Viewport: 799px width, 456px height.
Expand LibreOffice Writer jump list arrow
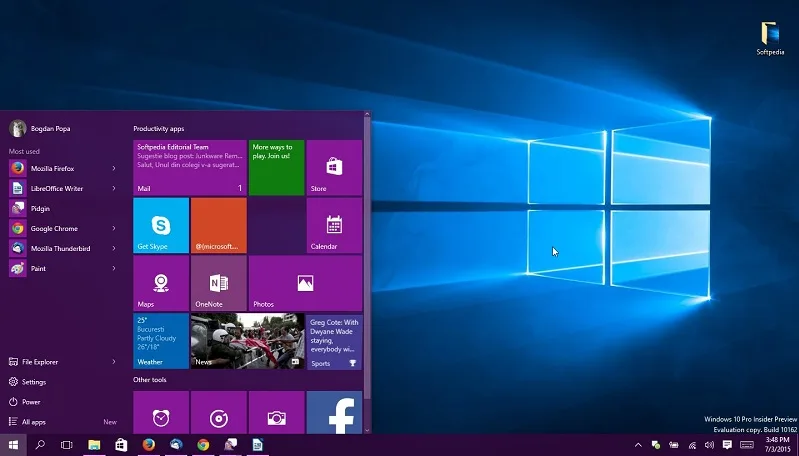(x=114, y=188)
